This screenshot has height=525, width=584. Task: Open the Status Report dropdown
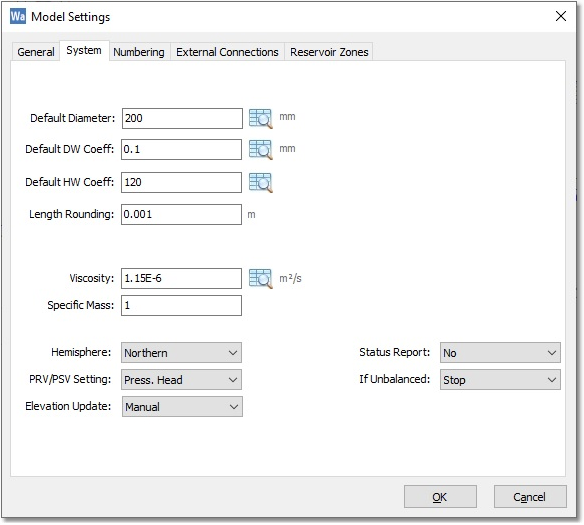pos(500,353)
